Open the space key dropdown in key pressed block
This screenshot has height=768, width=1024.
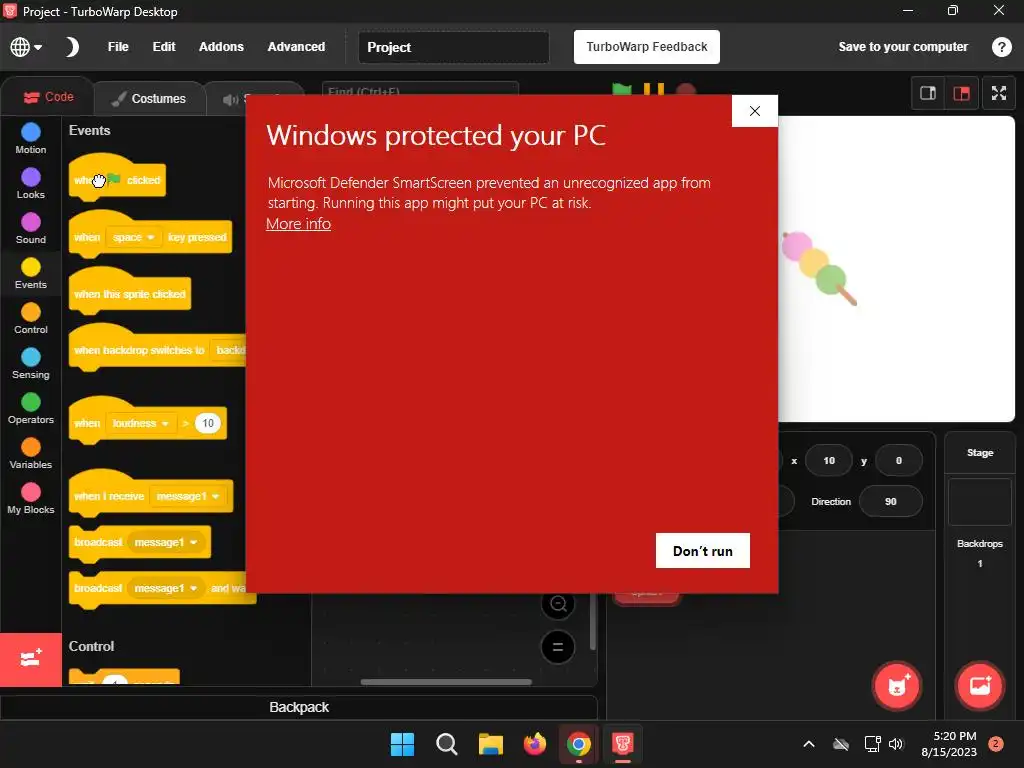click(133, 237)
